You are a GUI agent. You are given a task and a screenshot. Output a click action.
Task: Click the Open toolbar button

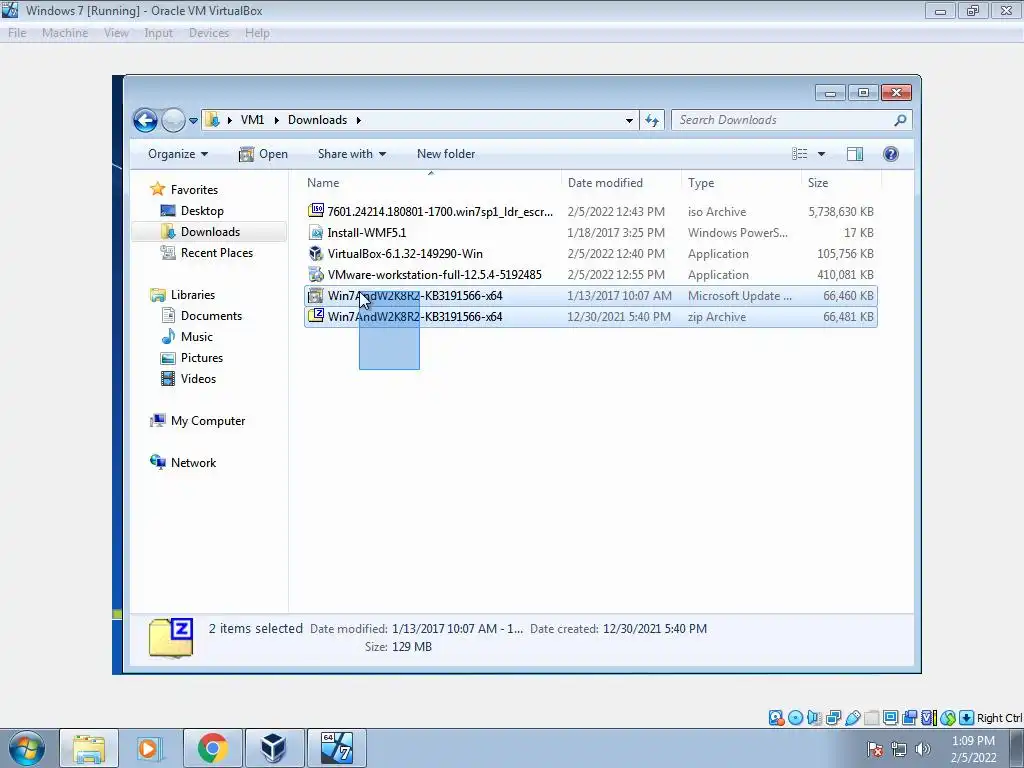coord(263,154)
